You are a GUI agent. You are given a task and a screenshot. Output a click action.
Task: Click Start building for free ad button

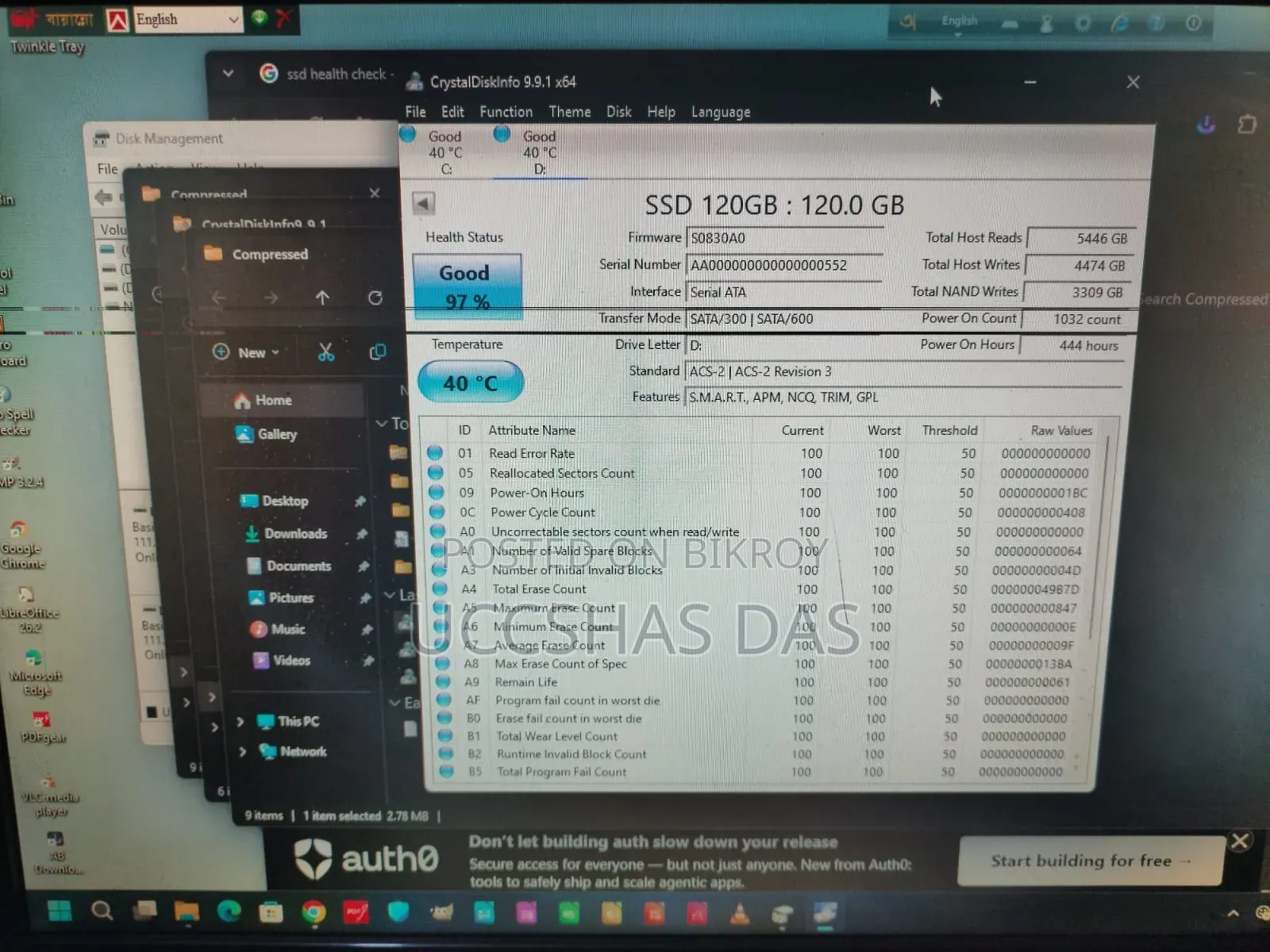(1091, 861)
